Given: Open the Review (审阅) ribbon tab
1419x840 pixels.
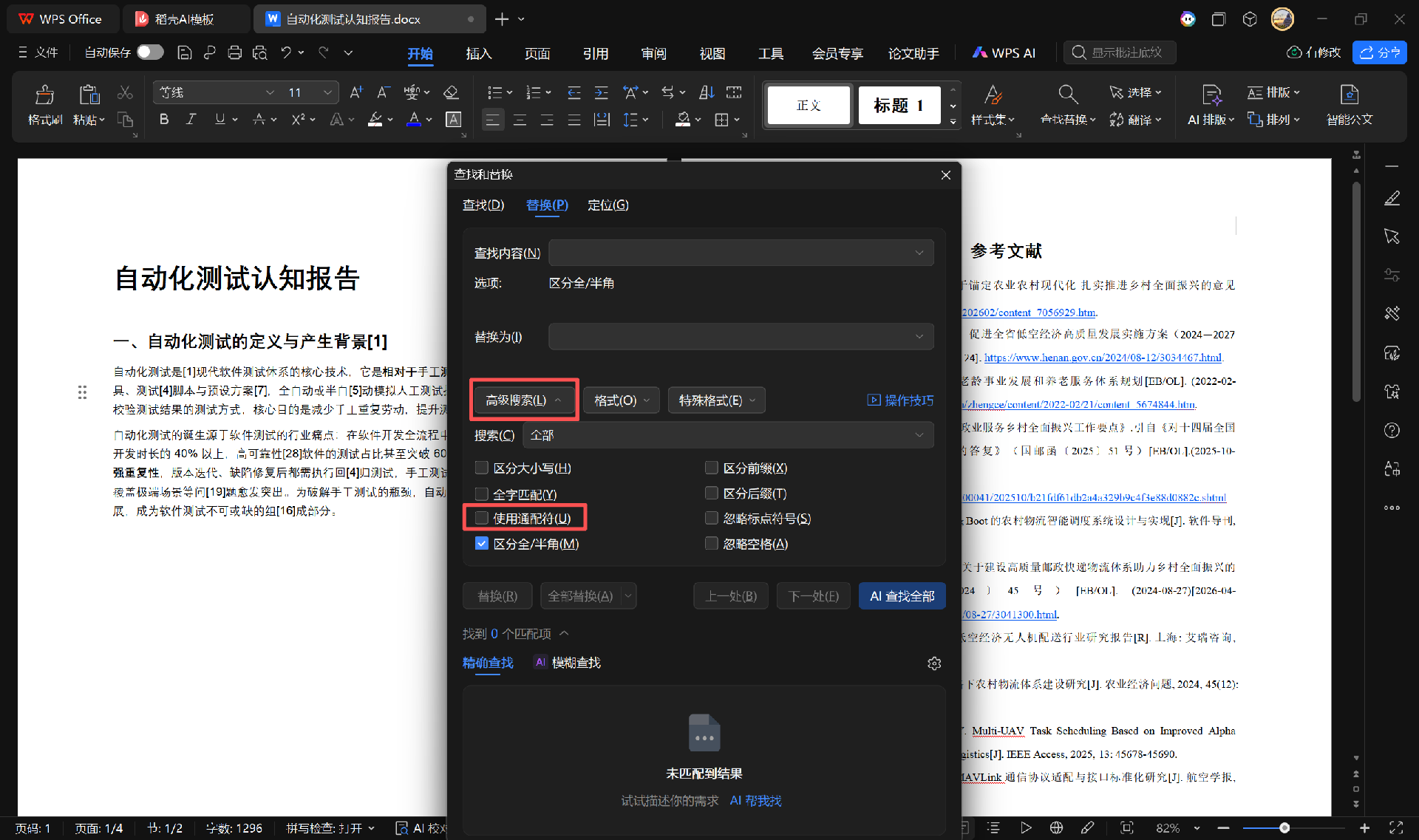Looking at the screenshot, I should tap(654, 53).
